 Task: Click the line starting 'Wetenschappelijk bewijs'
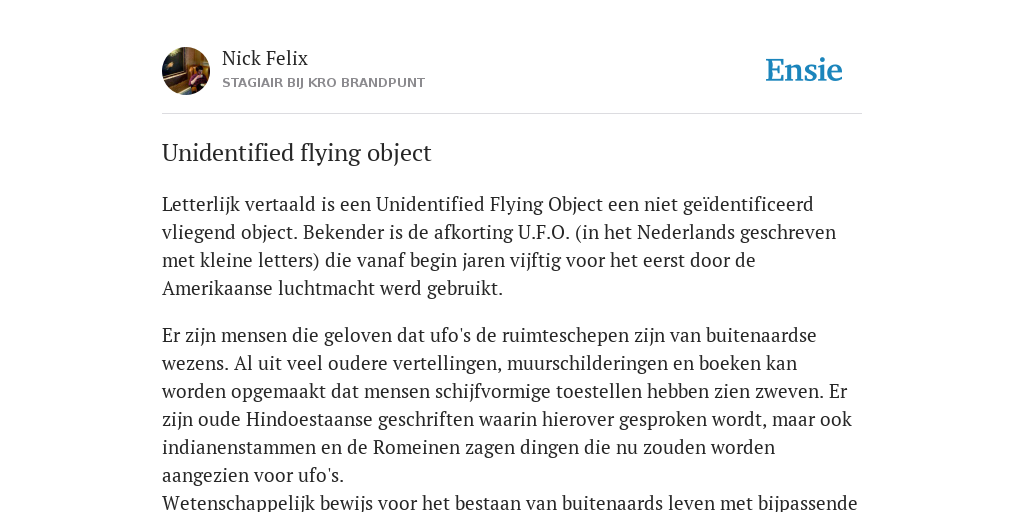pyautogui.click(x=509, y=503)
